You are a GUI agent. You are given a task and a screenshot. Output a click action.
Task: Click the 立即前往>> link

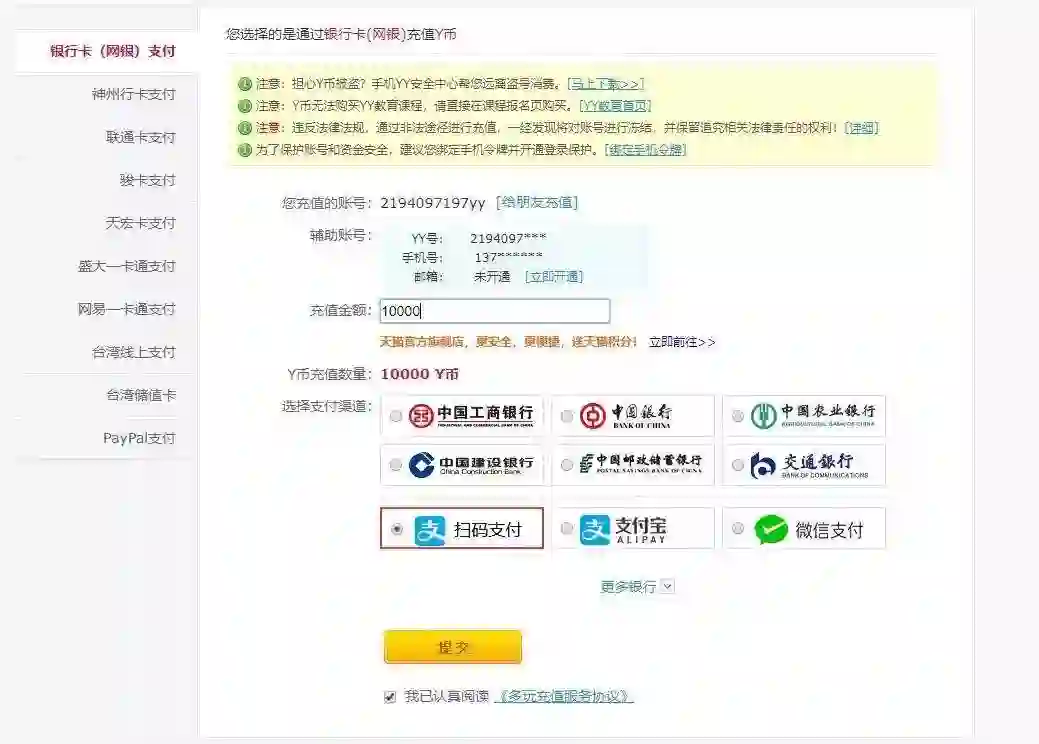682,342
